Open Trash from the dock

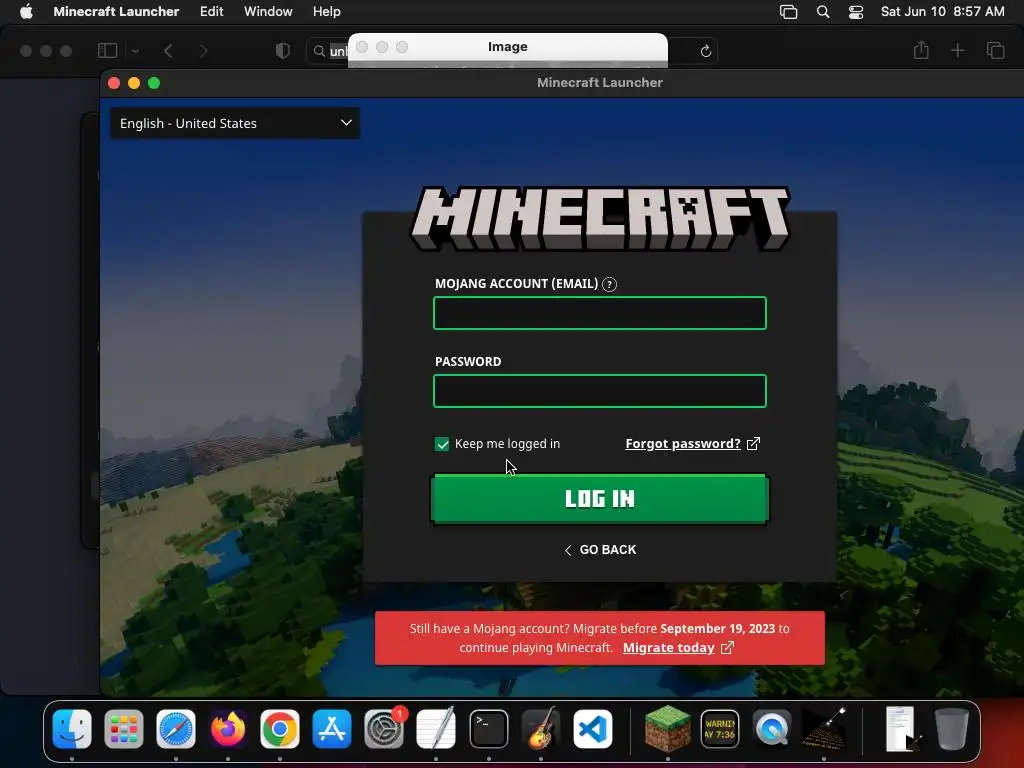tap(952, 729)
